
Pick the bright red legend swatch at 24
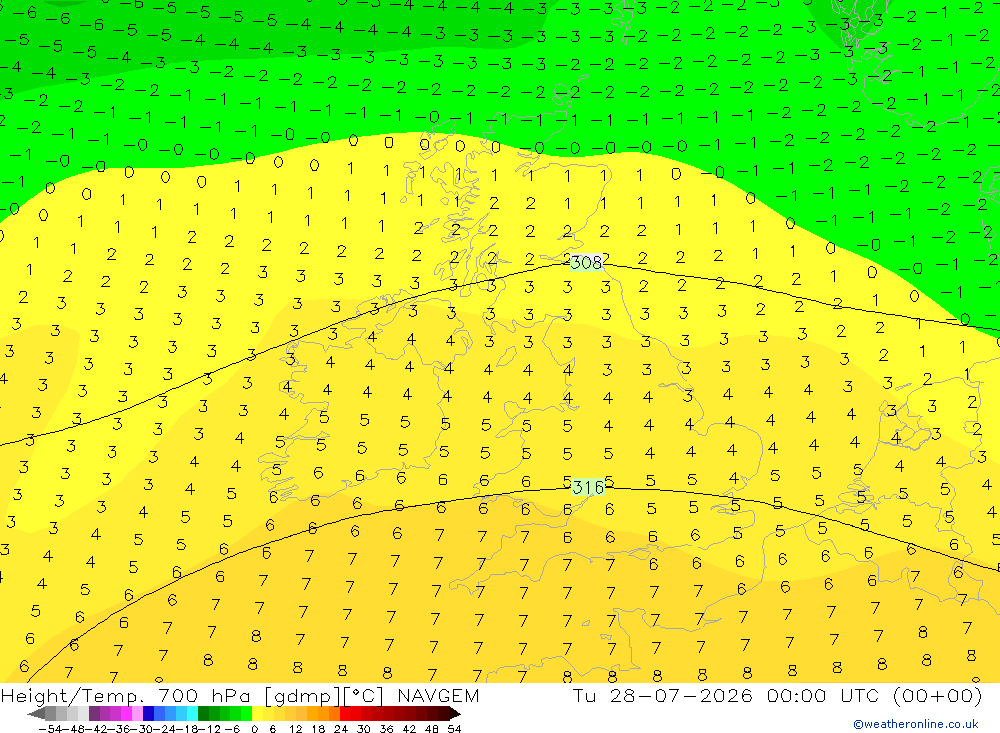[x=345, y=714]
